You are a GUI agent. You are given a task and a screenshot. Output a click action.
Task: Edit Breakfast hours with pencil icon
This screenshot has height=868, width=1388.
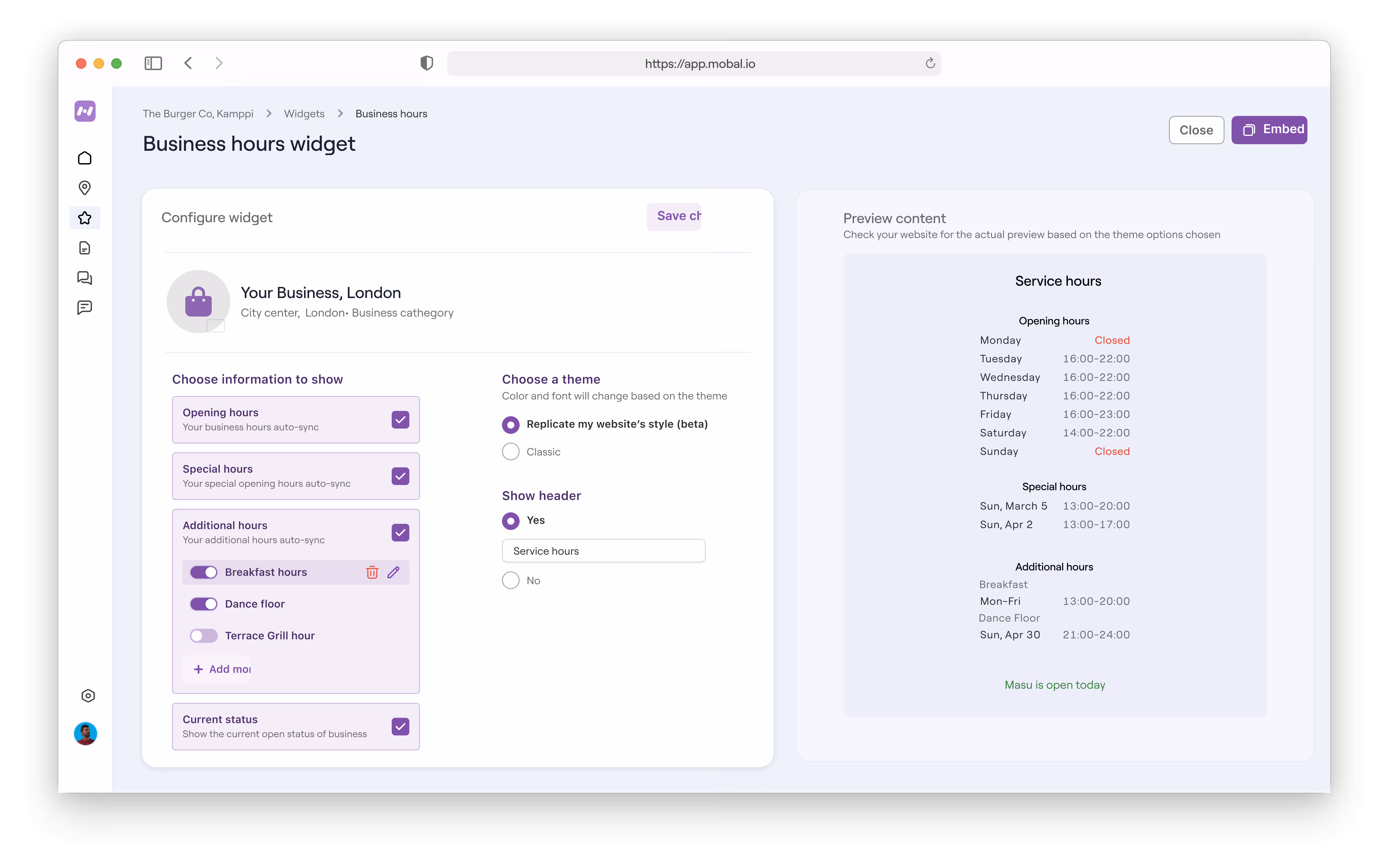point(393,572)
